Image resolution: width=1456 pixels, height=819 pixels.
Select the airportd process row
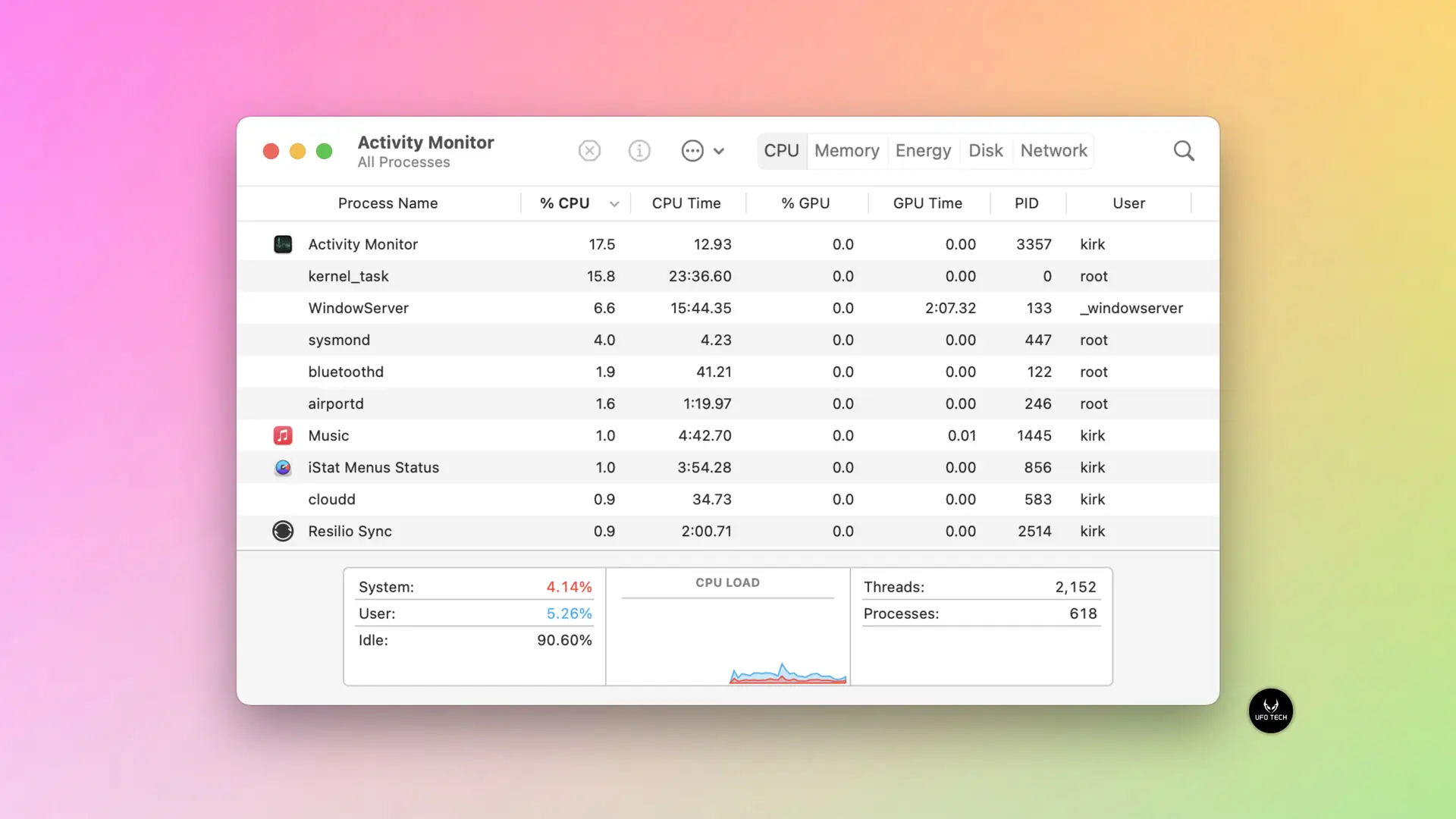(x=728, y=403)
